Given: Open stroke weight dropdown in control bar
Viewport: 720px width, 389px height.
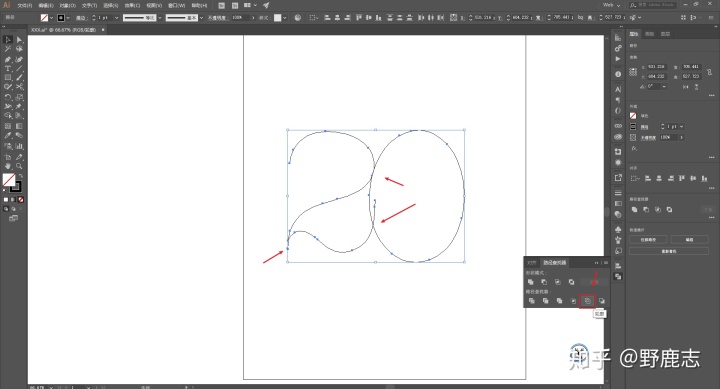Looking at the screenshot, I should [116, 17].
